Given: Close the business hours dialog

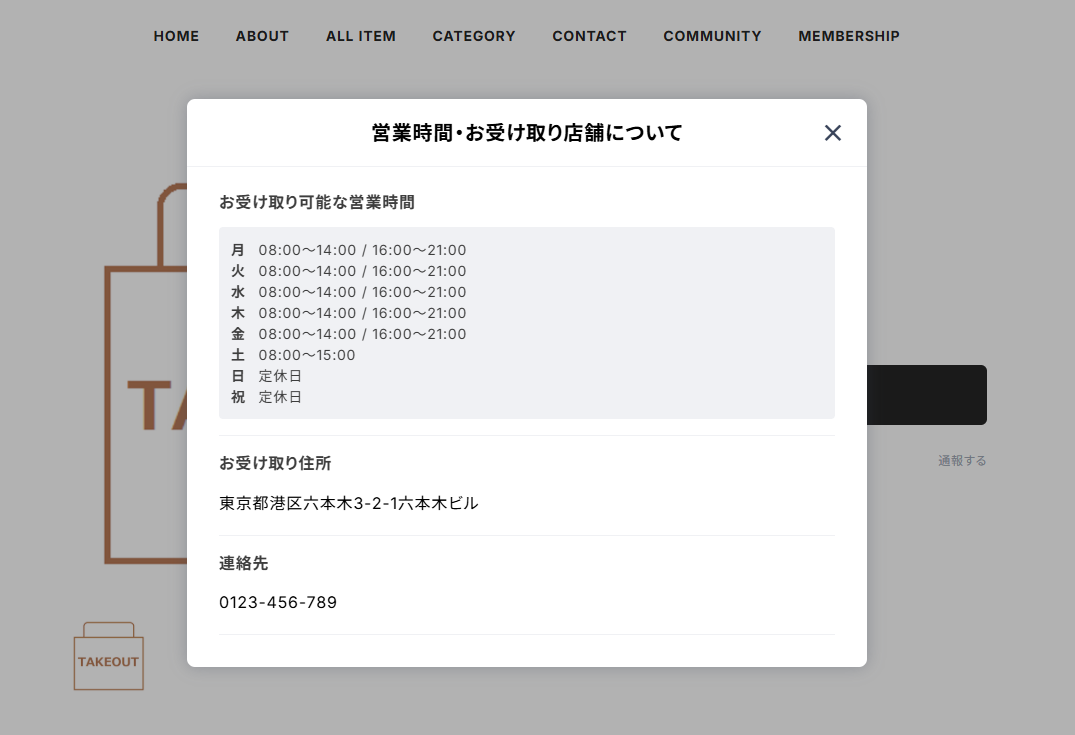Looking at the screenshot, I should point(832,133).
